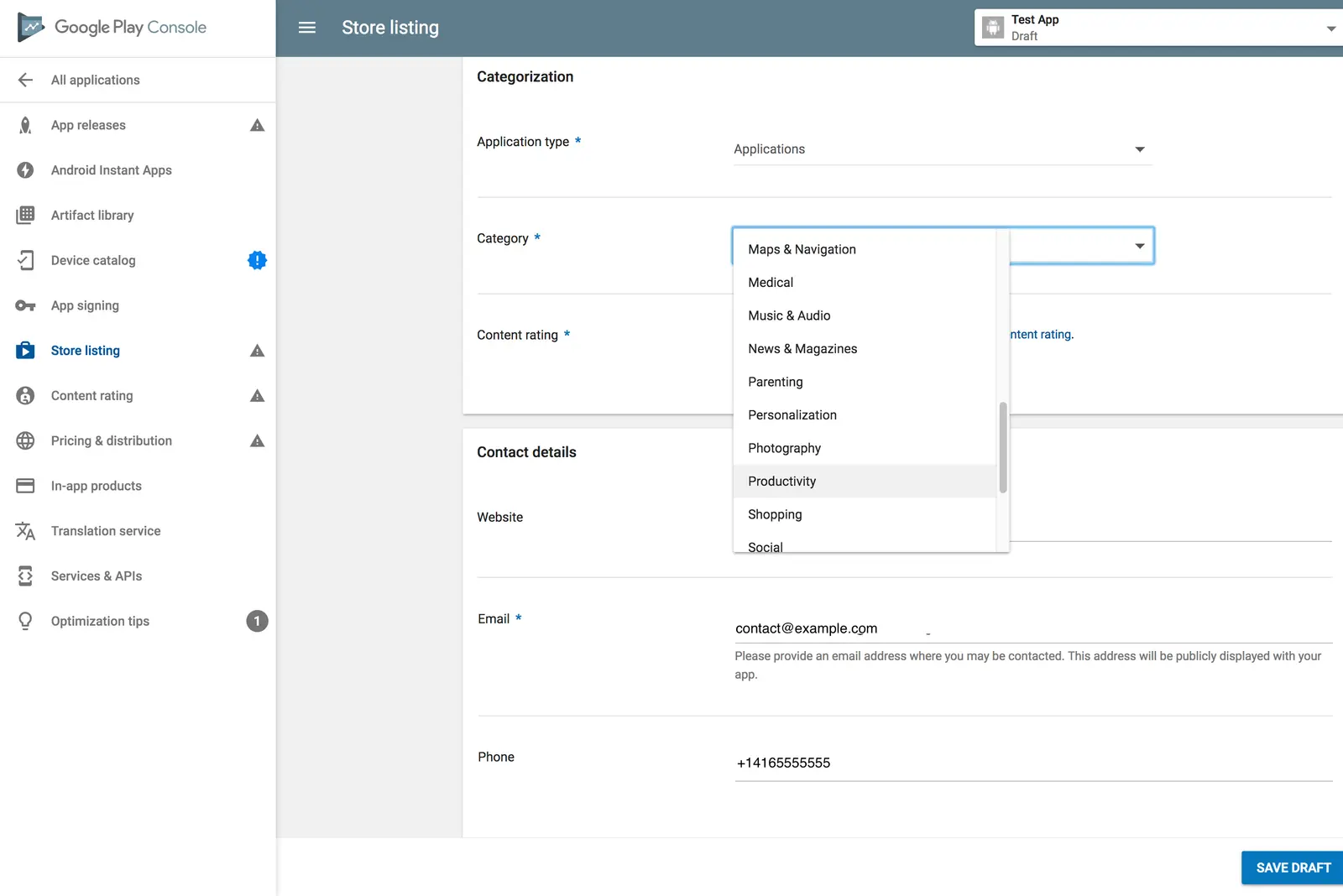This screenshot has width=1343, height=896.
Task: Click the lightning icon for Android Instant Apps
Action: pos(26,170)
